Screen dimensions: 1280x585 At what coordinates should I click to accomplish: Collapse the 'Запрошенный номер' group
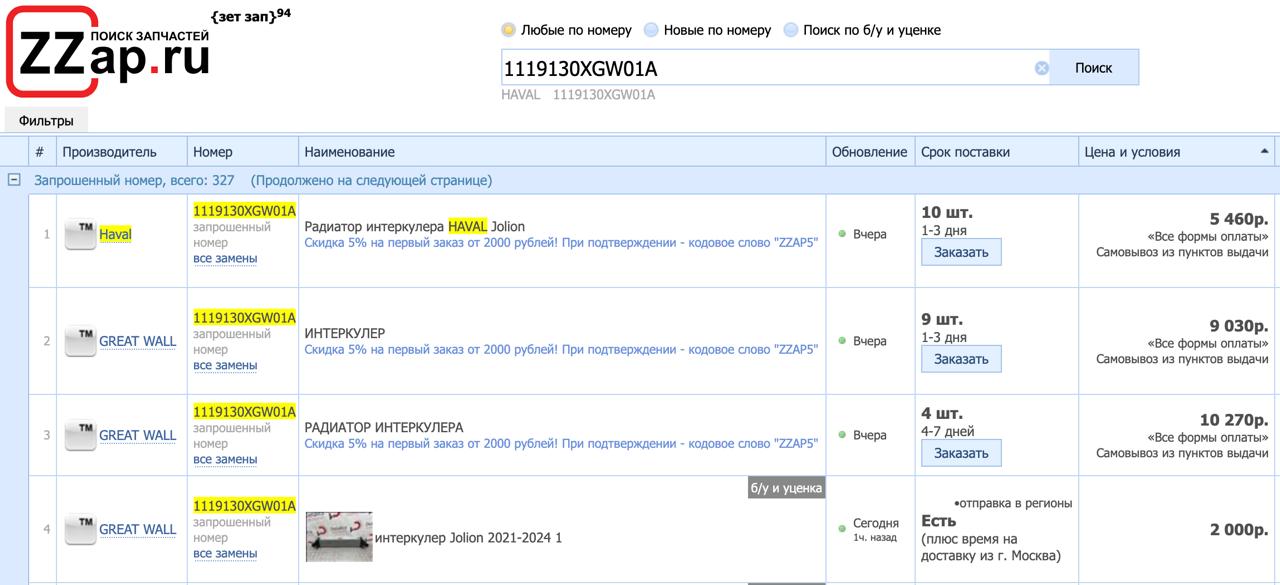click(14, 181)
